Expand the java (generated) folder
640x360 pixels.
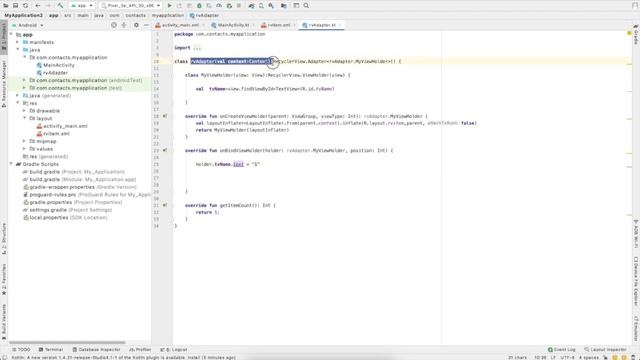18,95
